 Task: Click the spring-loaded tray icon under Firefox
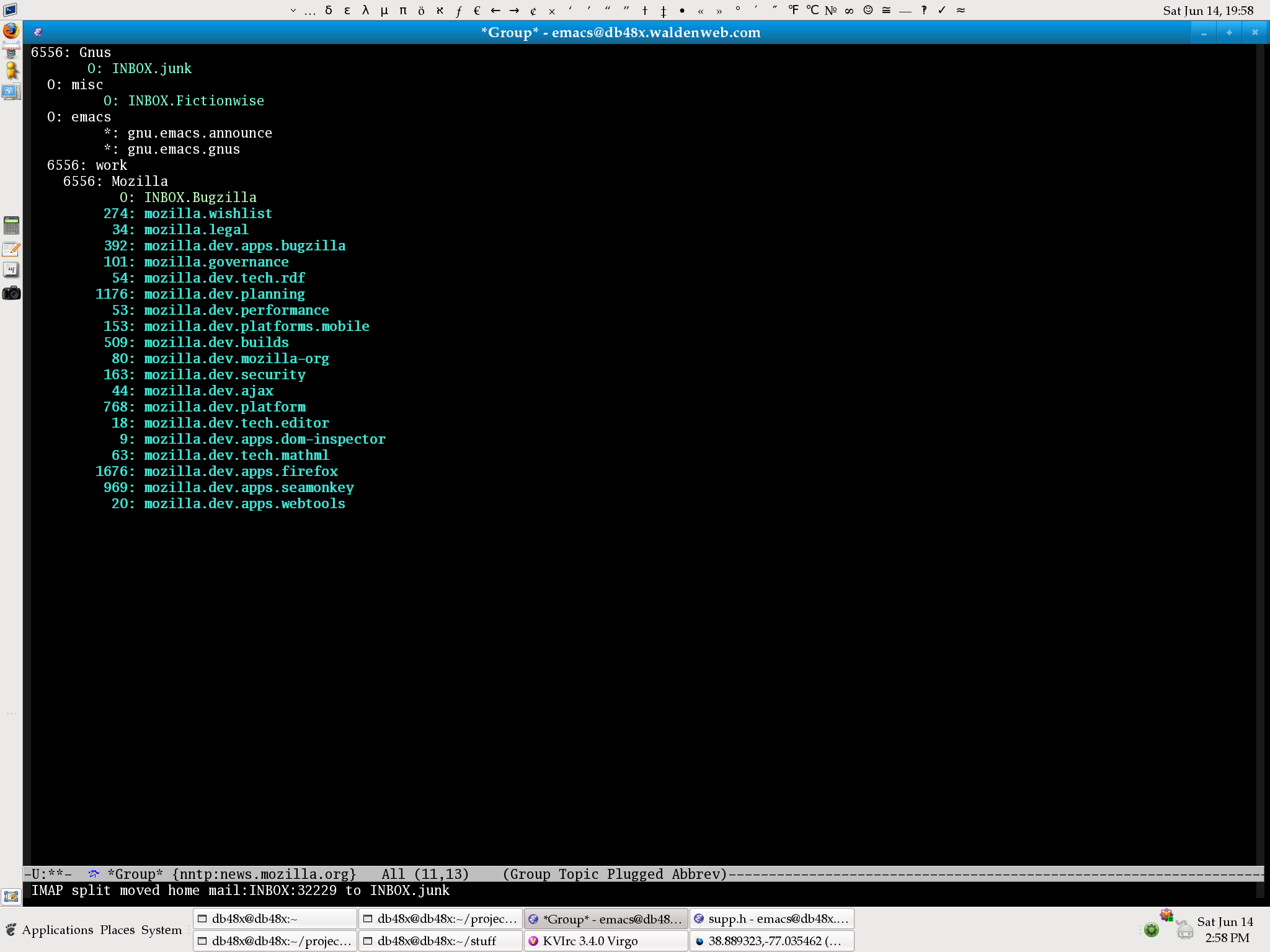11,51
